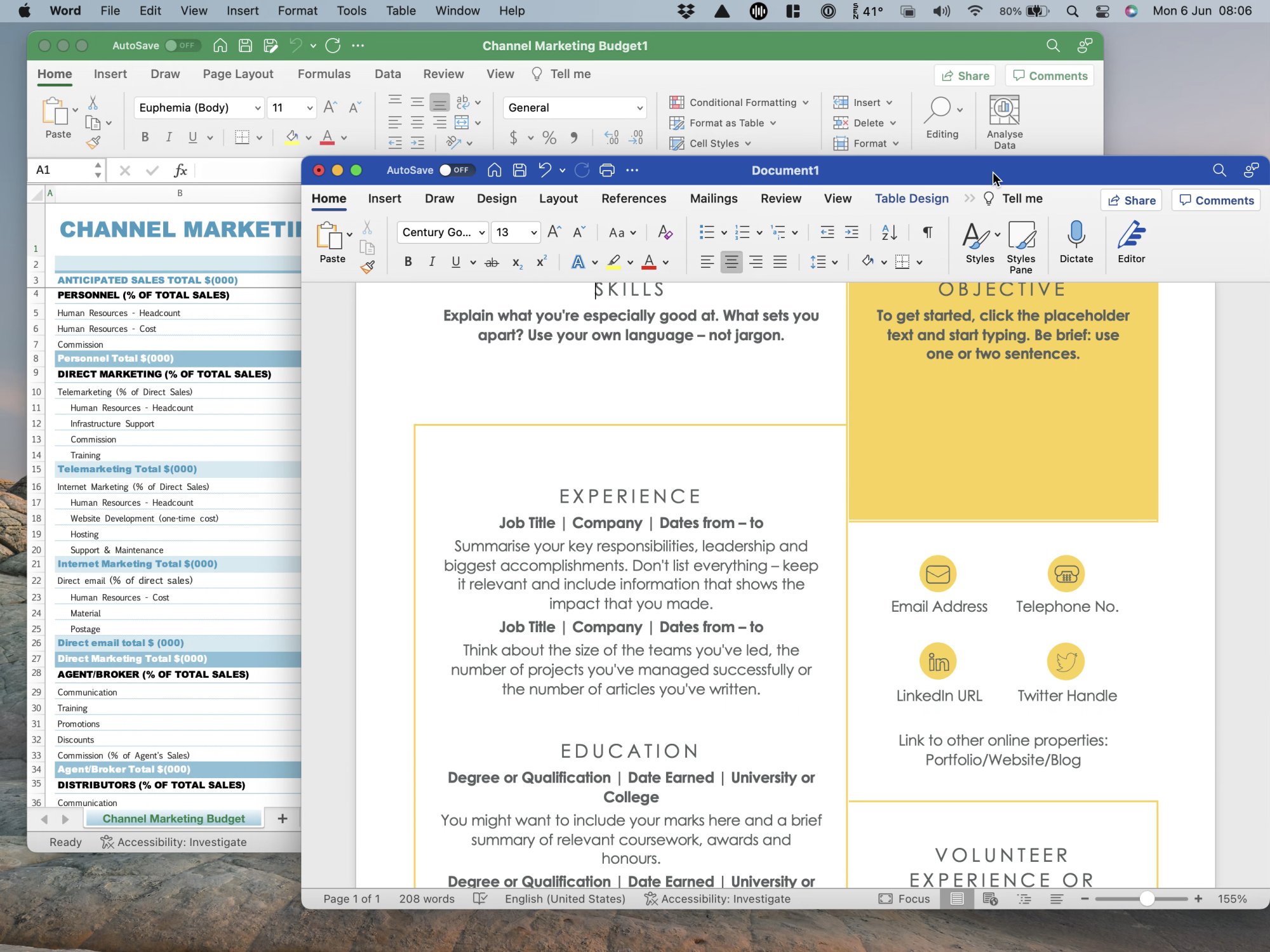The height and width of the screenshot is (952, 1270).
Task: Click the Print icon in Word title bar
Action: 606,170
